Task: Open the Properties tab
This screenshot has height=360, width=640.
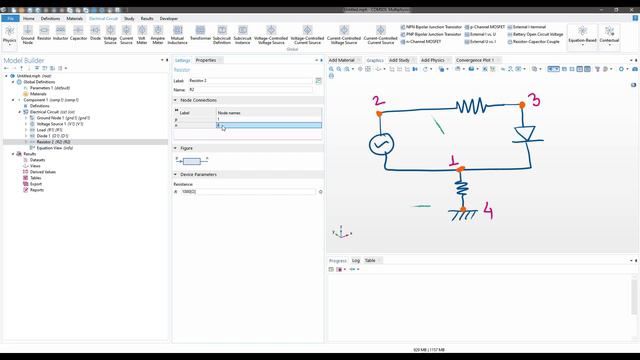Action: (x=206, y=60)
